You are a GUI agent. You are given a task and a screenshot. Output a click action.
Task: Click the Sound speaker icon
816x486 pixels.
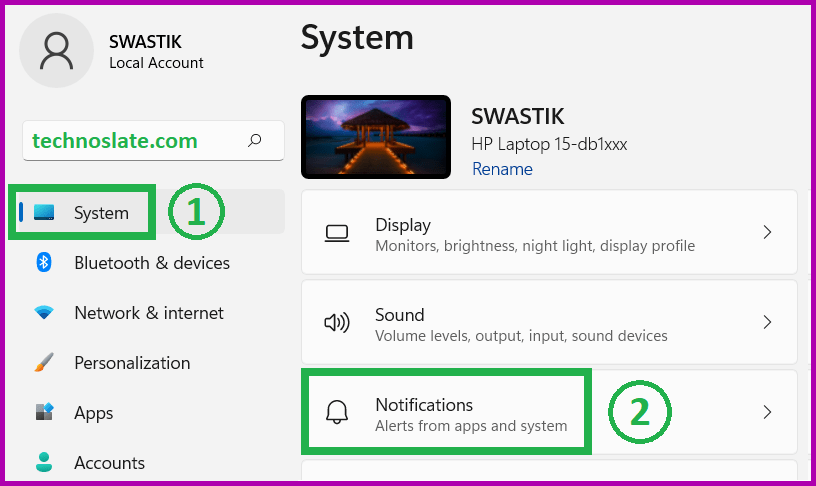[337, 323]
